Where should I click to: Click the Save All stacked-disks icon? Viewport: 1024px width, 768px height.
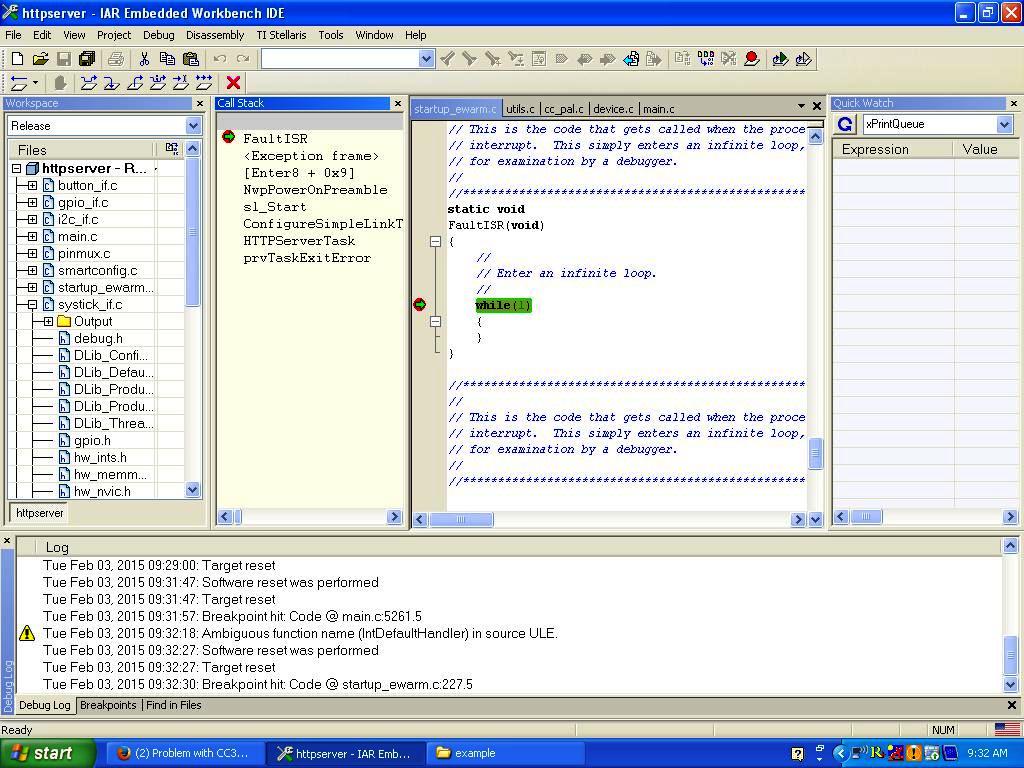pos(86,59)
